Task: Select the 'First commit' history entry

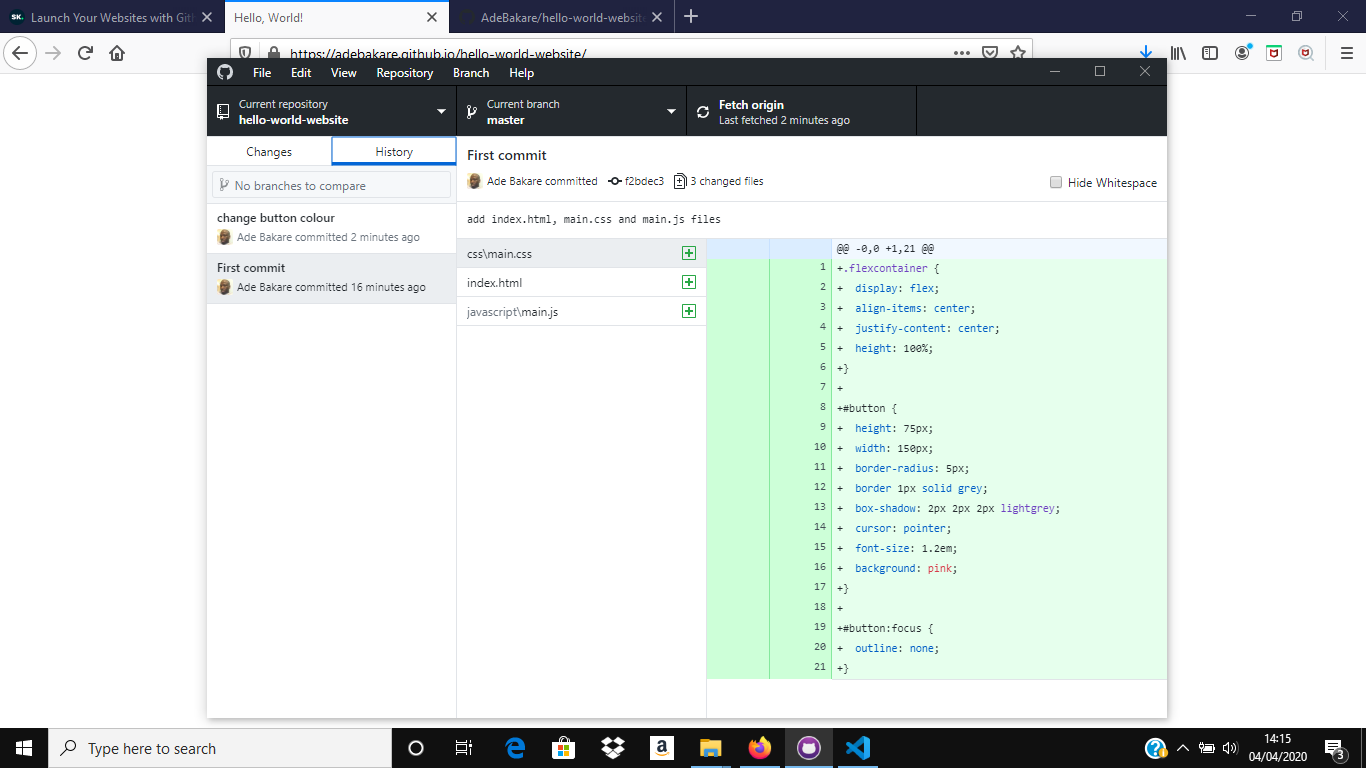Action: click(x=332, y=278)
